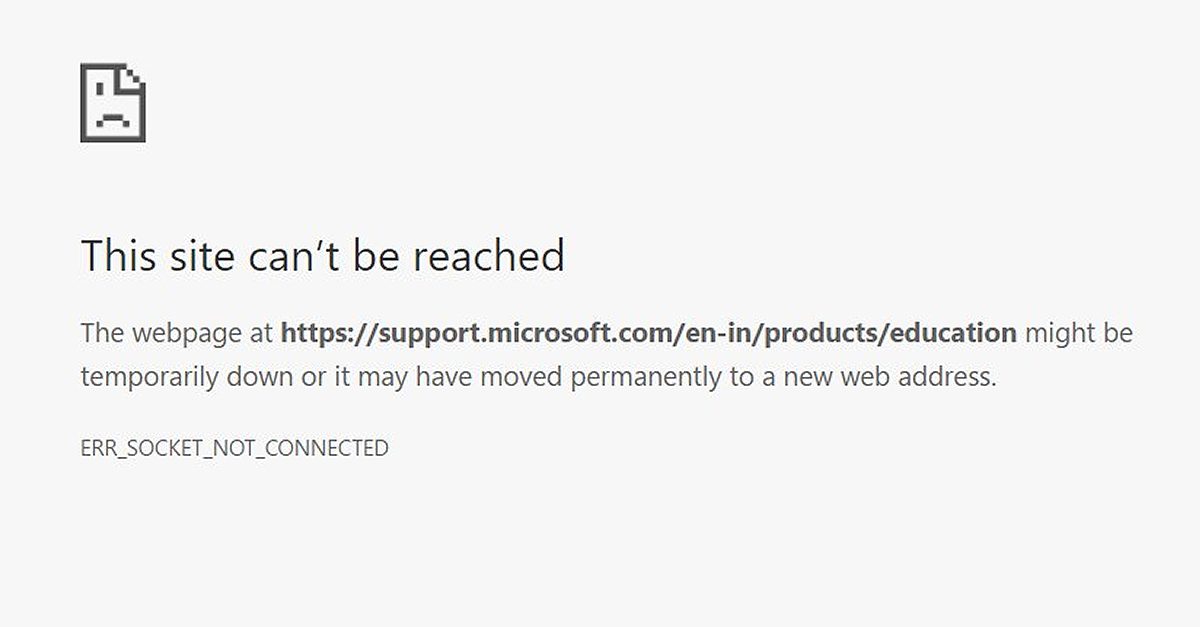Click the "This site can't be reached" heading
The image size is (1200, 627).
coord(322,256)
